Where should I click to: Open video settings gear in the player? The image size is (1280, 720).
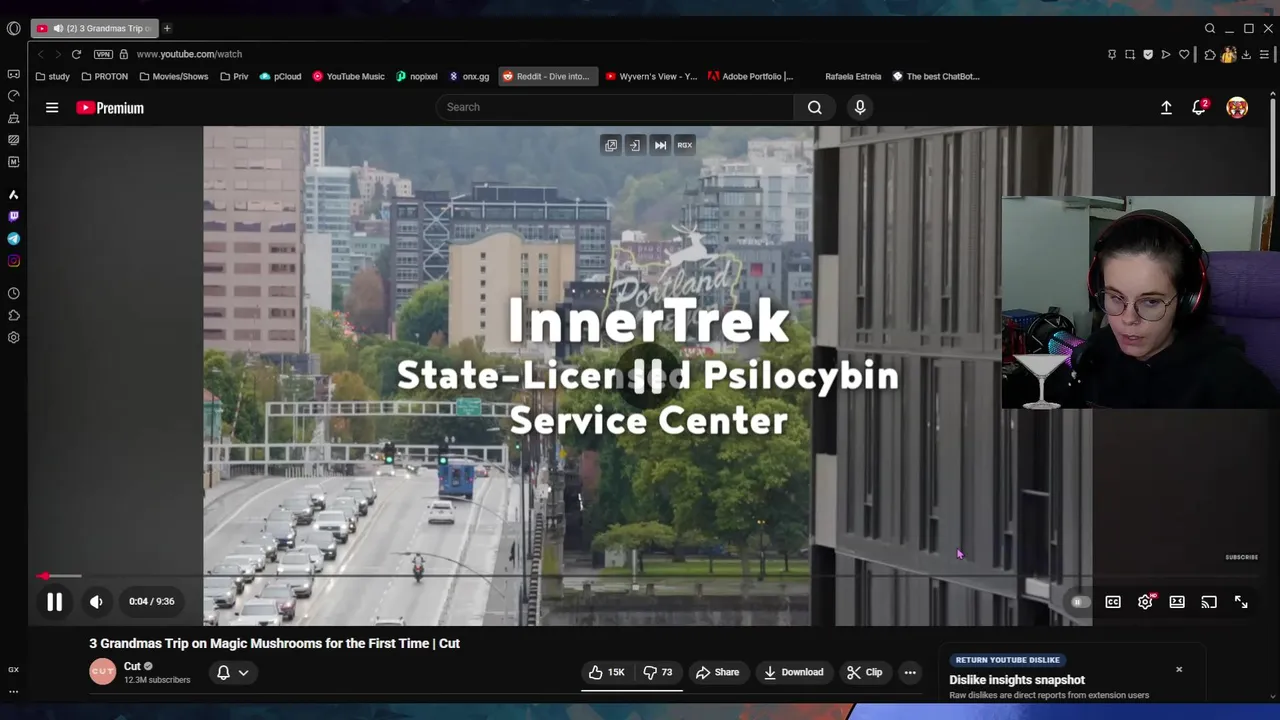pos(1145,602)
